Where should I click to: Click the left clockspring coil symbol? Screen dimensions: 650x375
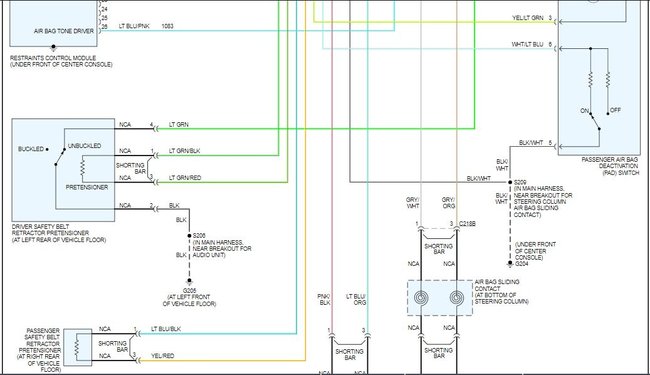(x=421, y=298)
